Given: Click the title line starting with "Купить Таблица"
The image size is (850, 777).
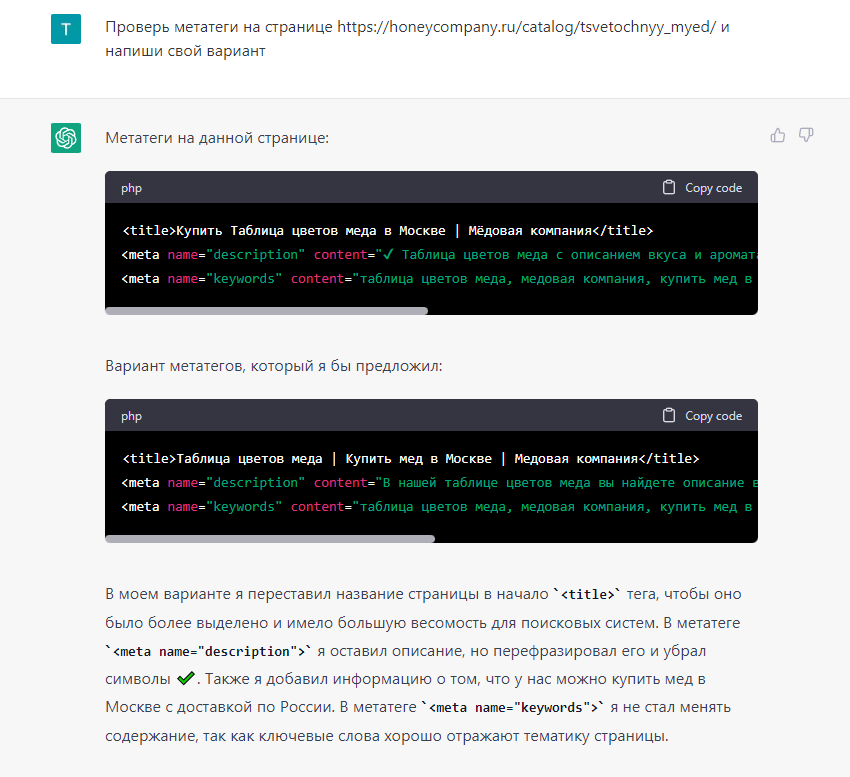Looking at the screenshot, I should click(388, 230).
